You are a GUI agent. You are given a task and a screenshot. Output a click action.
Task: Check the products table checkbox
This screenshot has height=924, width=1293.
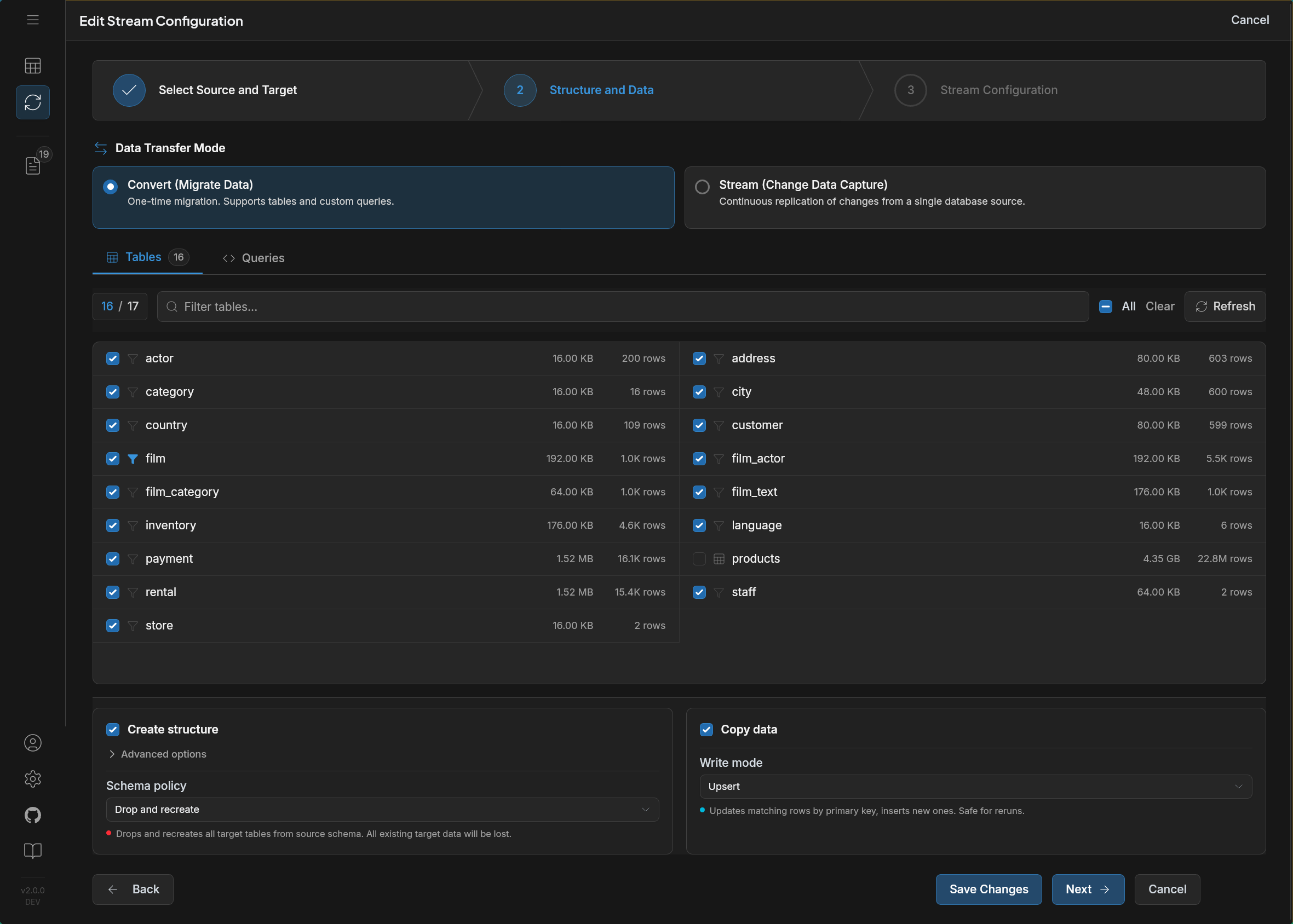click(x=699, y=559)
